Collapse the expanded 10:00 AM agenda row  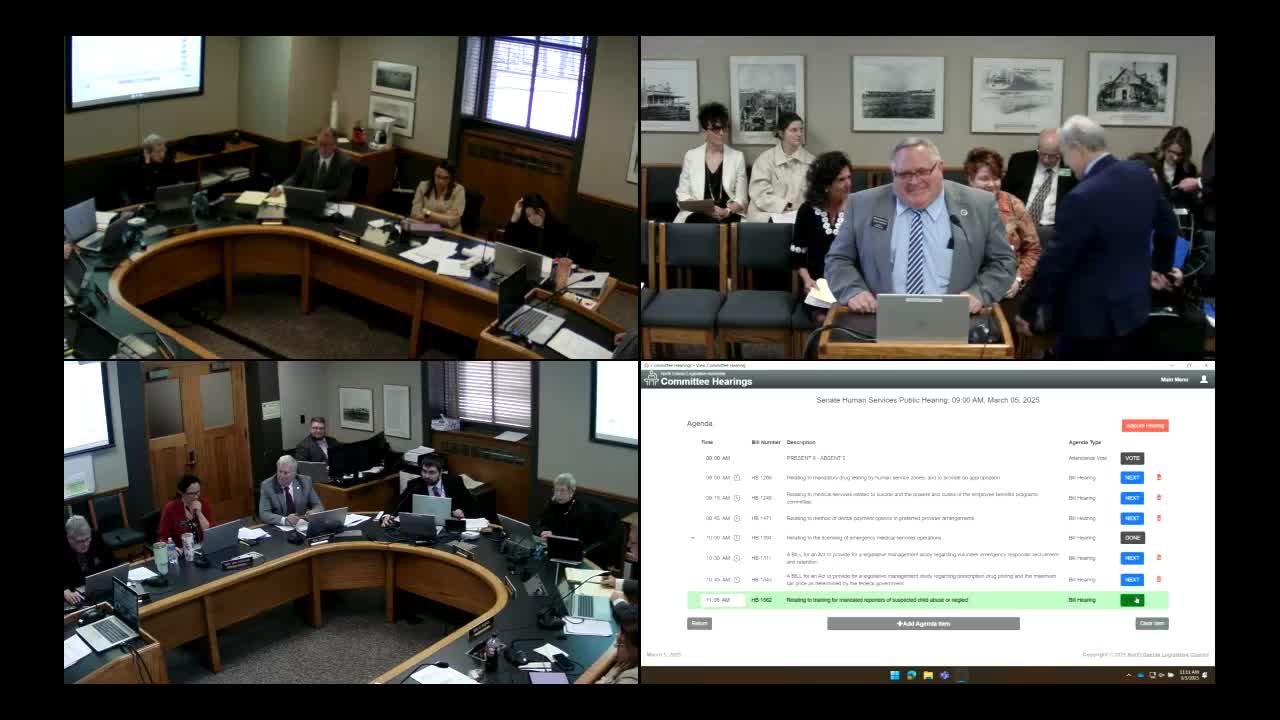coord(692,538)
